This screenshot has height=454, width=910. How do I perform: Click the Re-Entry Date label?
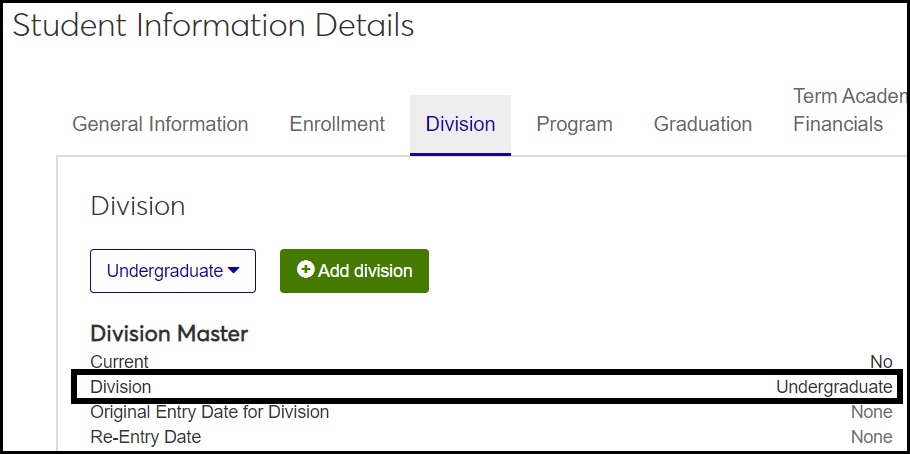pos(145,437)
